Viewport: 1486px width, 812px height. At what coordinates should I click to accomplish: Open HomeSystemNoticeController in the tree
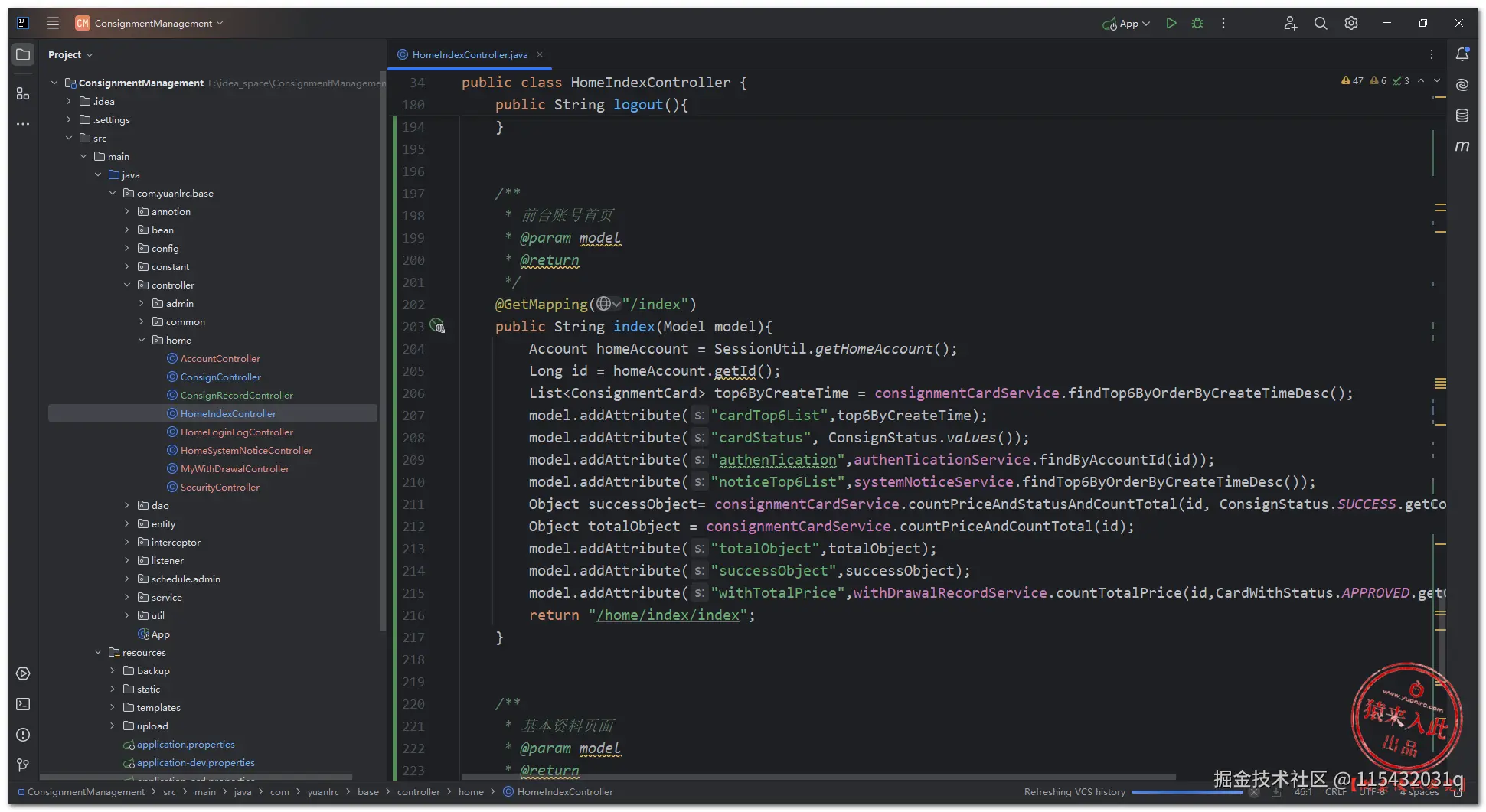point(246,450)
